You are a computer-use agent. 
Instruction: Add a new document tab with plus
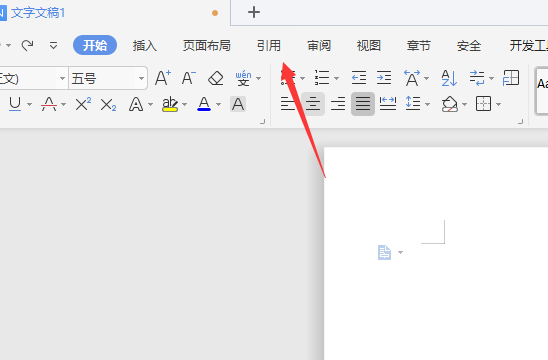(254, 12)
